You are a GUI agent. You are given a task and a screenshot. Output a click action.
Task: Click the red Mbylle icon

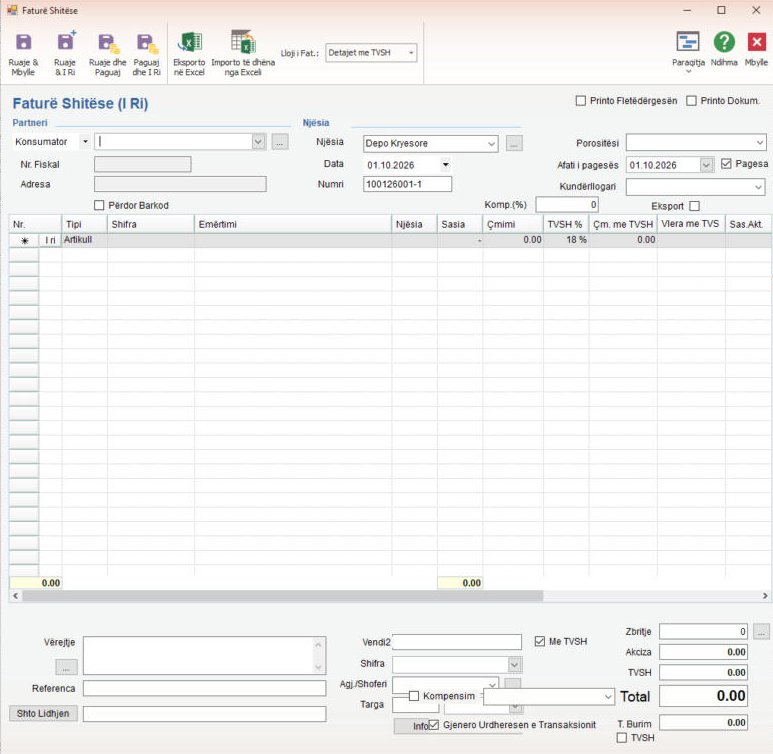(x=756, y=42)
